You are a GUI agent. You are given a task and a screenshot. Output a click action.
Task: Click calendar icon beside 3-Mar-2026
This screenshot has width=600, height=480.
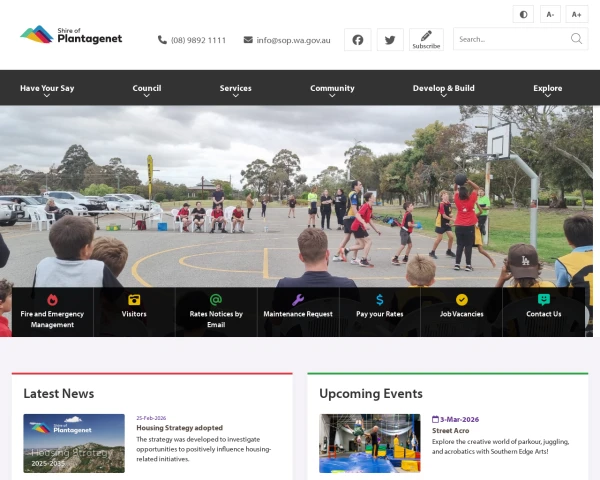[435, 419]
